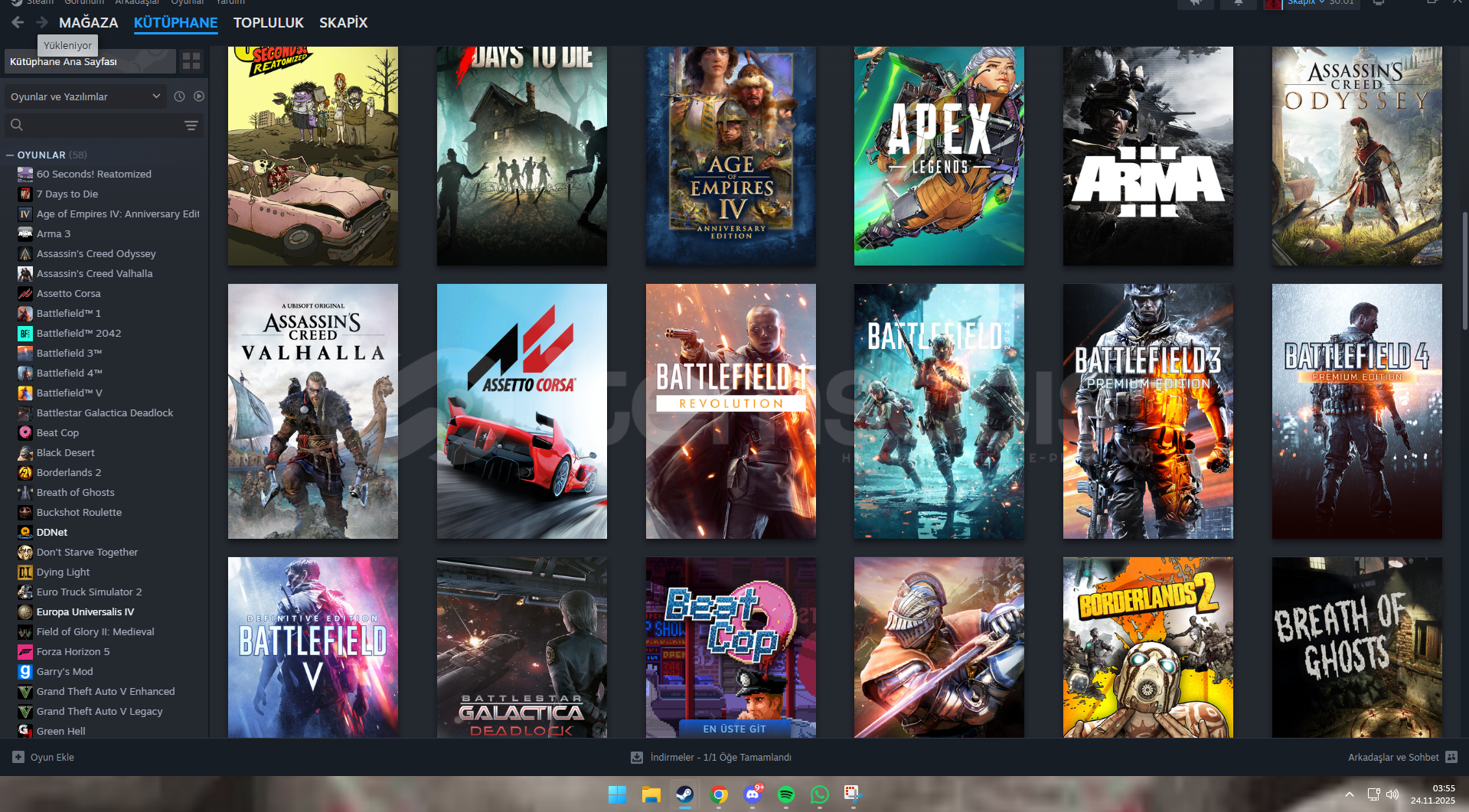Click the library vertical scrollbar thumb
The image size is (1469, 812).
tap(1465, 271)
